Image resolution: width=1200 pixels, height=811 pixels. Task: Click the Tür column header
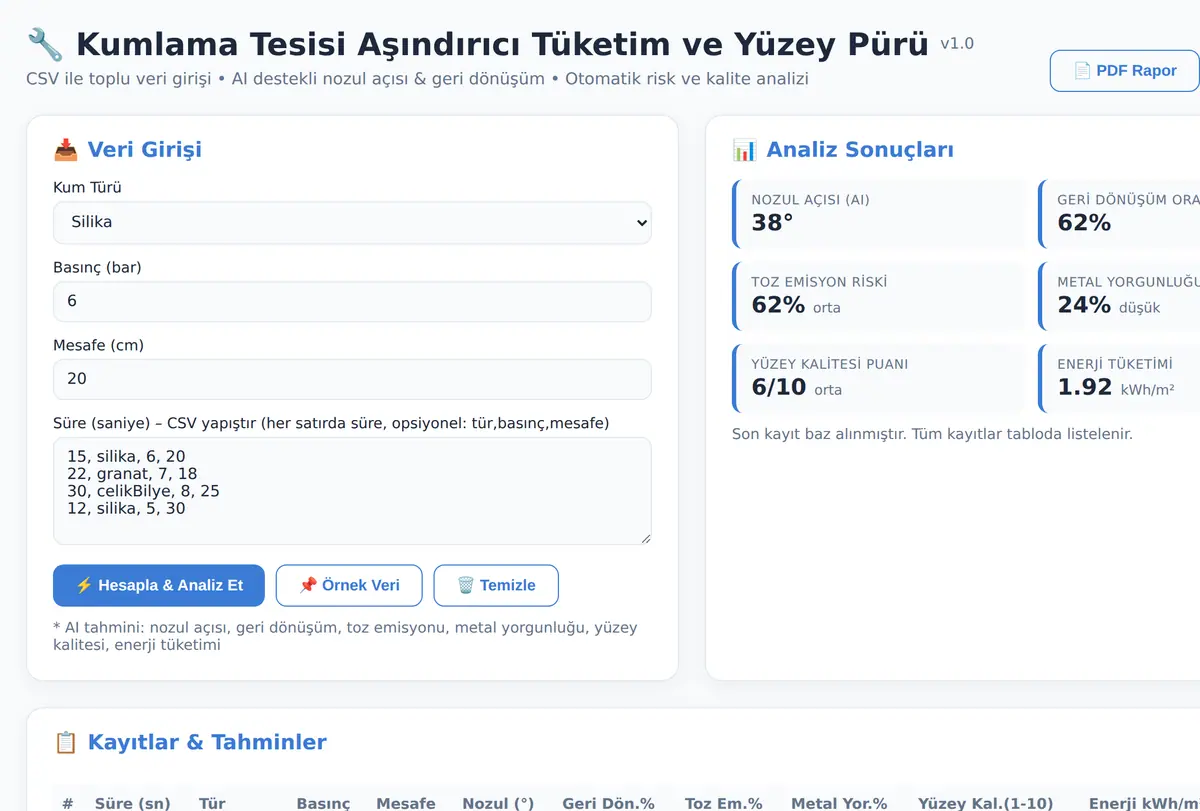coord(212,803)
